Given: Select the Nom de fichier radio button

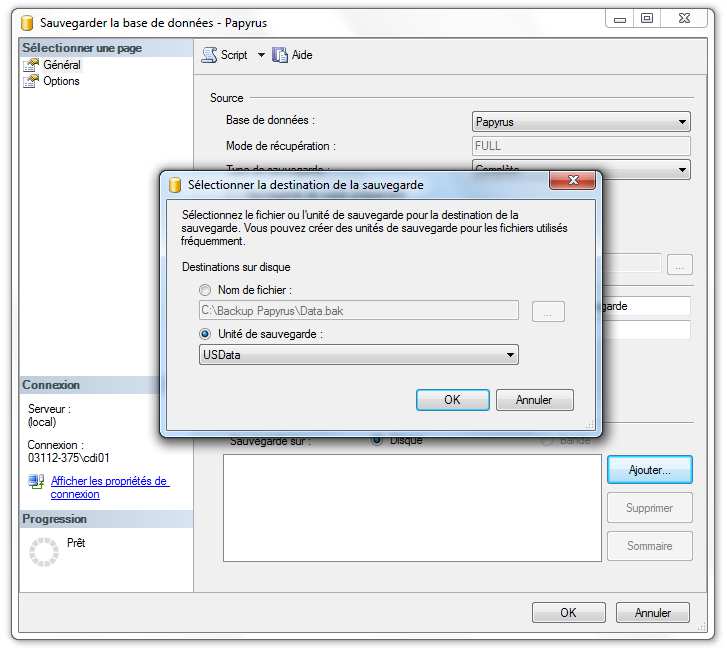Looking at the screenshot, I should 206,290.
